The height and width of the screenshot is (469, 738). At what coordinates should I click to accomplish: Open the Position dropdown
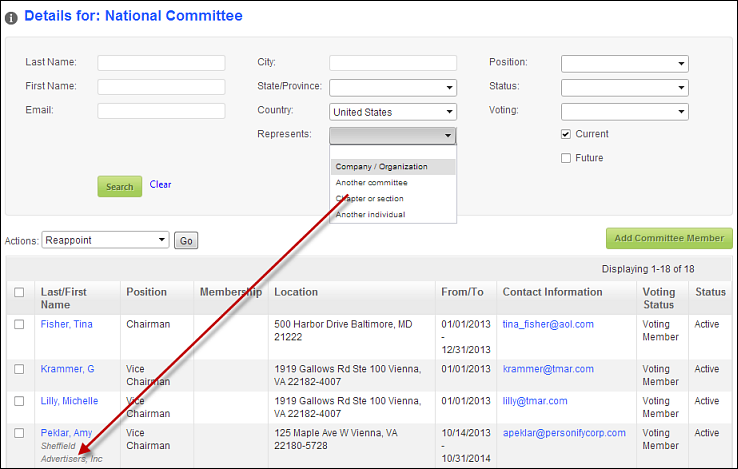pos(625,64)
